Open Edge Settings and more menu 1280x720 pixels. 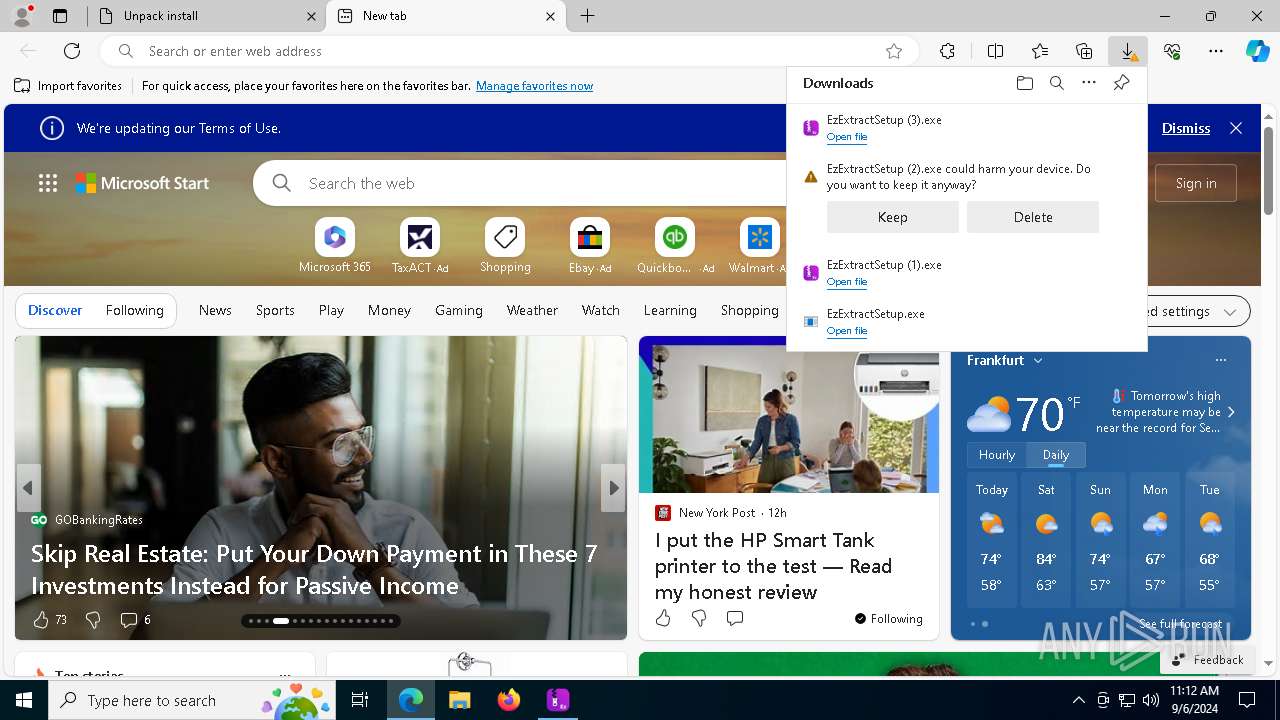pos(1216,51)
